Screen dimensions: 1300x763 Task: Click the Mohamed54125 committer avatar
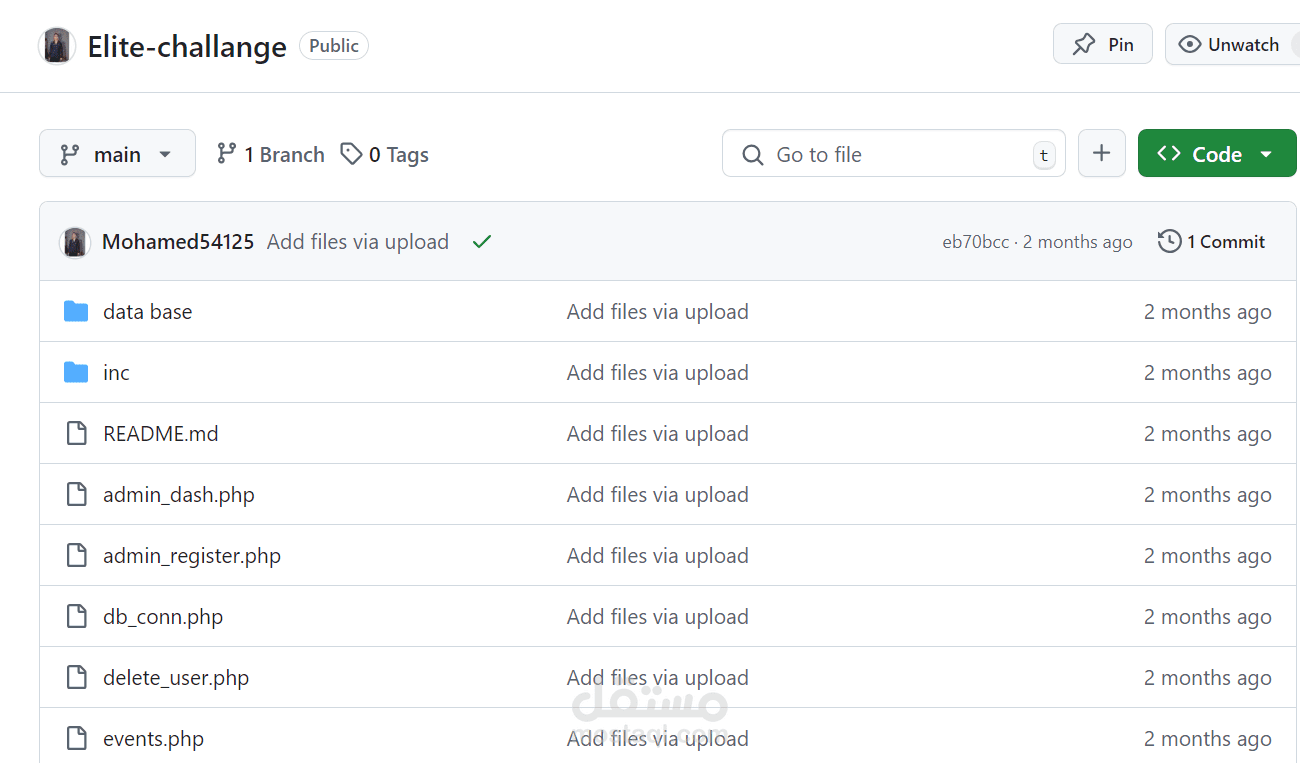75,242
